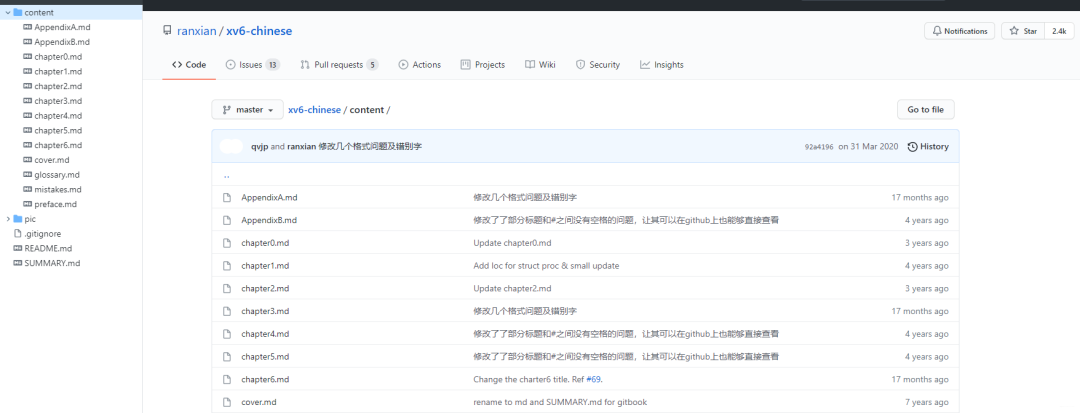Click the Go to file button
The image size is (1080, 413).
(926, 110)
